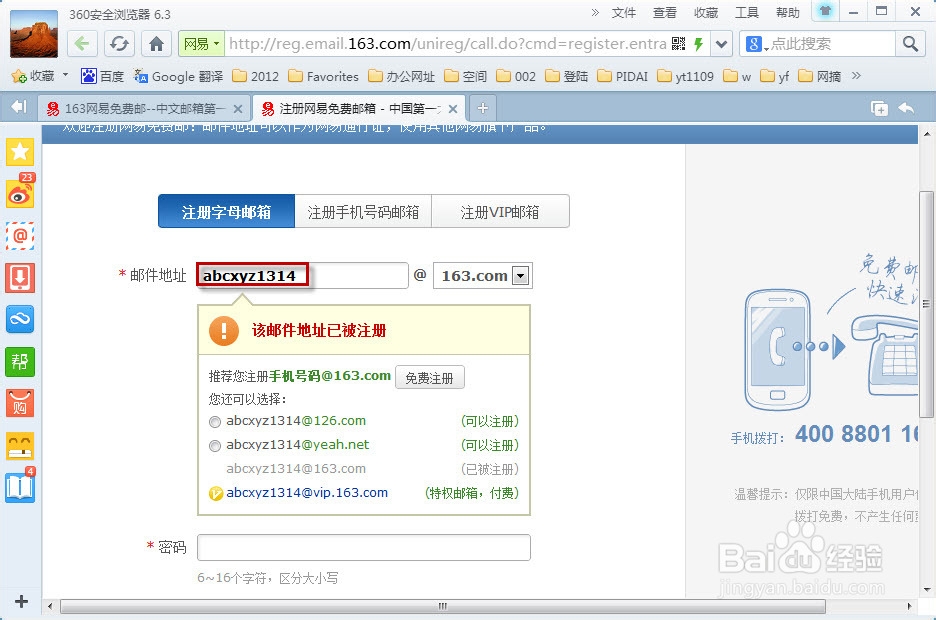Image resolution: width=936 pixels, height=620 pixels.
Task: Go back with the green arrow button
Action: [82, 44]
